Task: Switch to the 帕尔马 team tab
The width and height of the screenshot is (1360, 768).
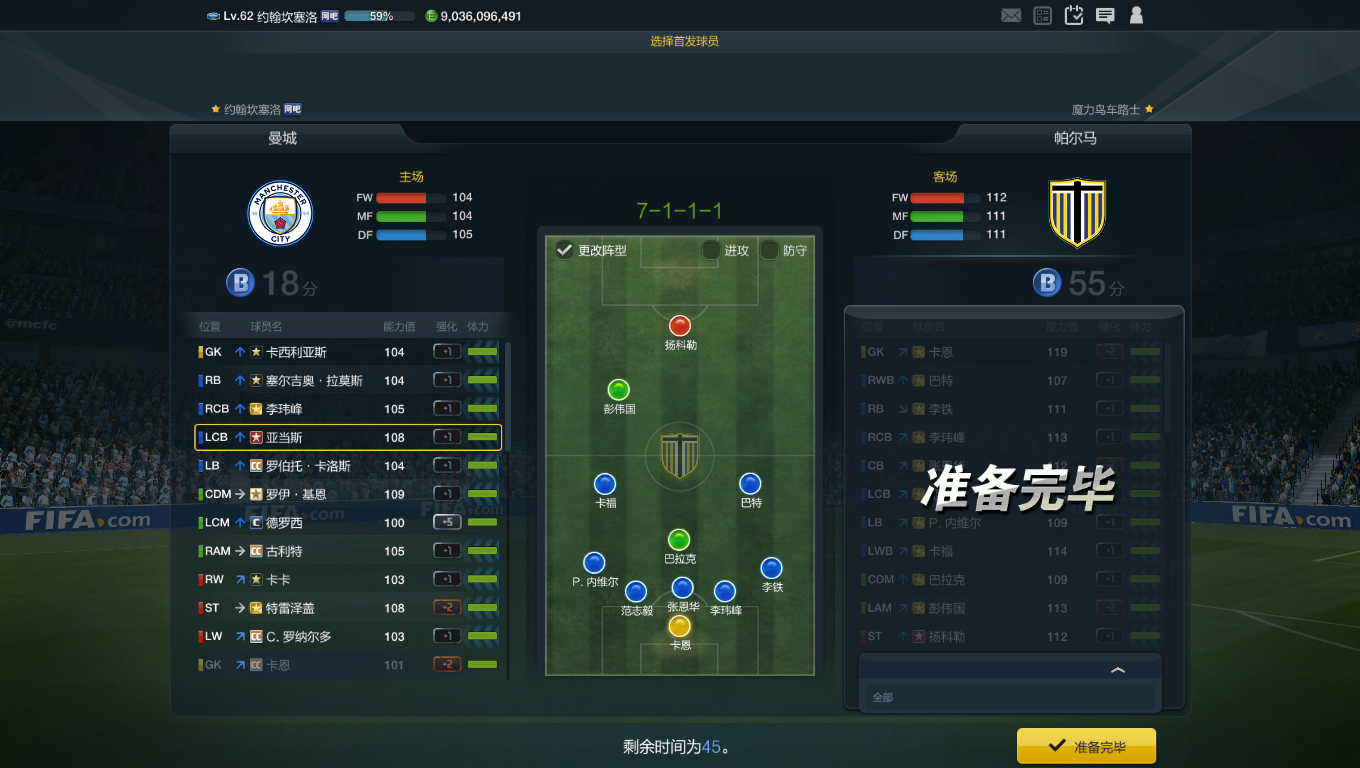Action: 1075,138
